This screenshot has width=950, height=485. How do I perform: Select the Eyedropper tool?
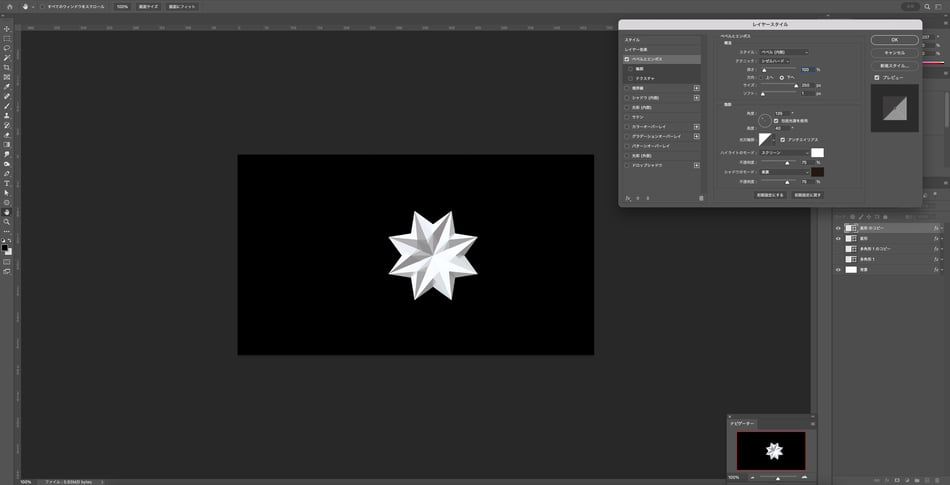pyautogui.click(x=7, y=86)
